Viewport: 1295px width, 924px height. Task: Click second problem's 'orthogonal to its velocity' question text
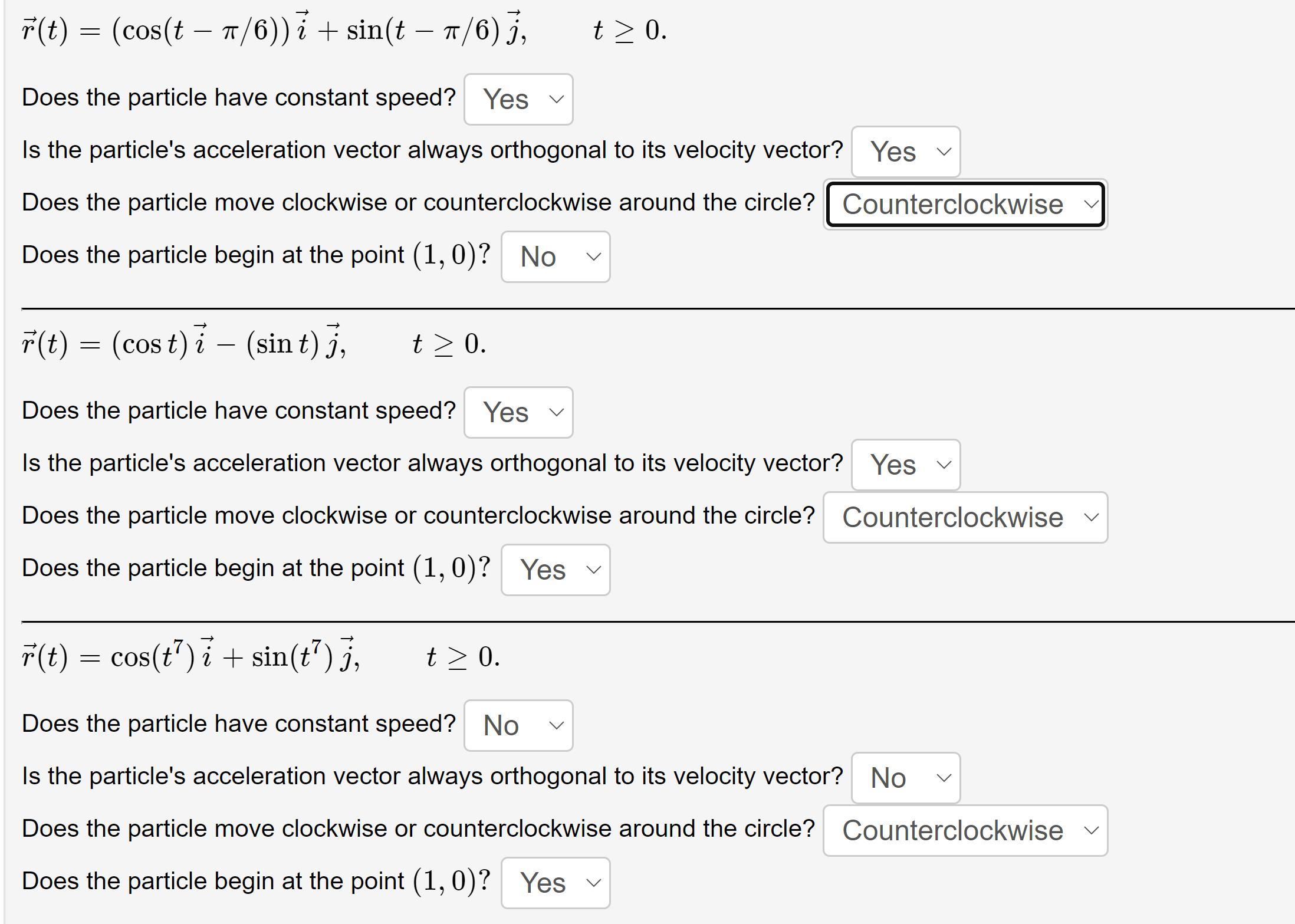(432, 463)
